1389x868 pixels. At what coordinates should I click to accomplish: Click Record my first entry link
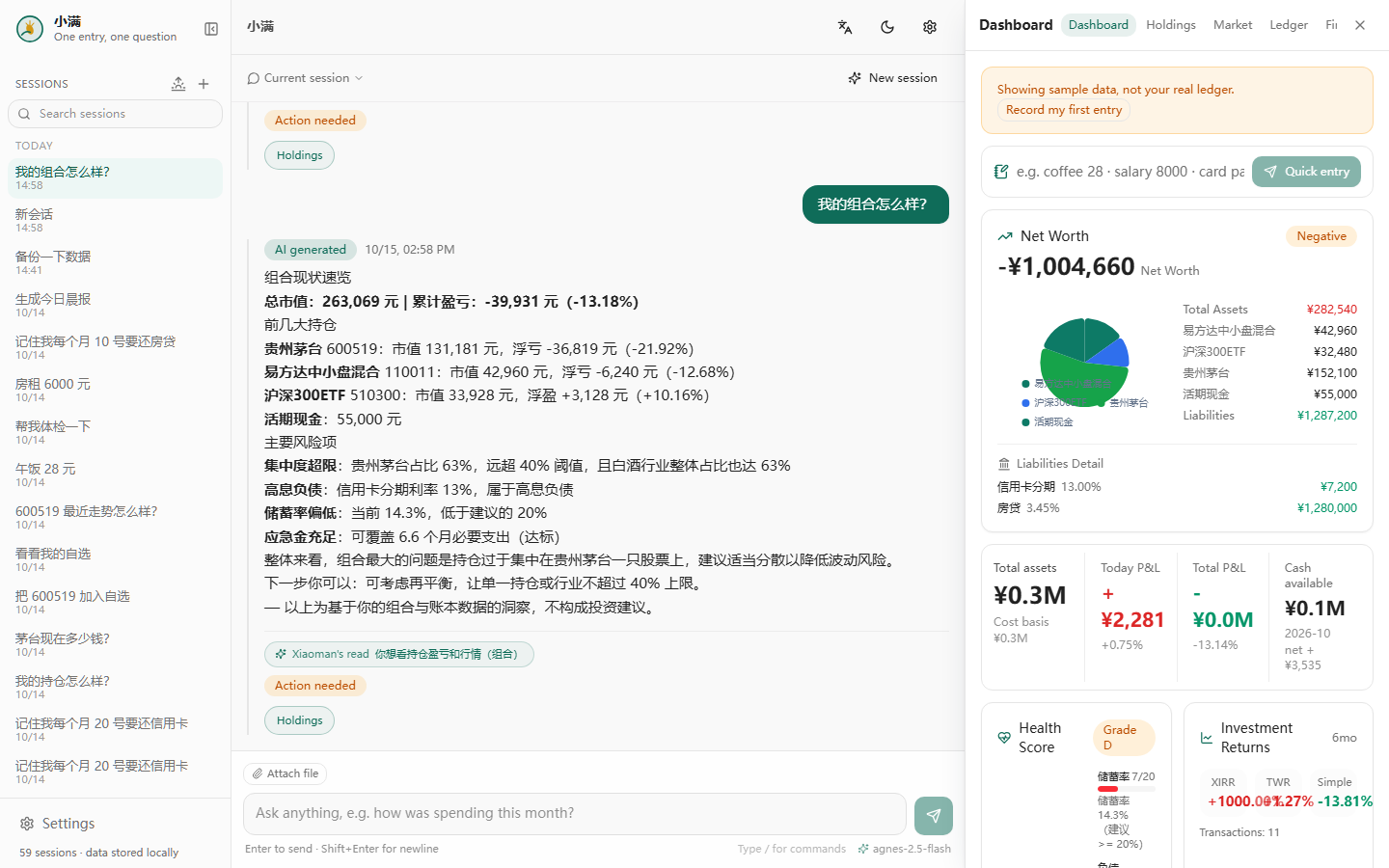[1064, 110]
